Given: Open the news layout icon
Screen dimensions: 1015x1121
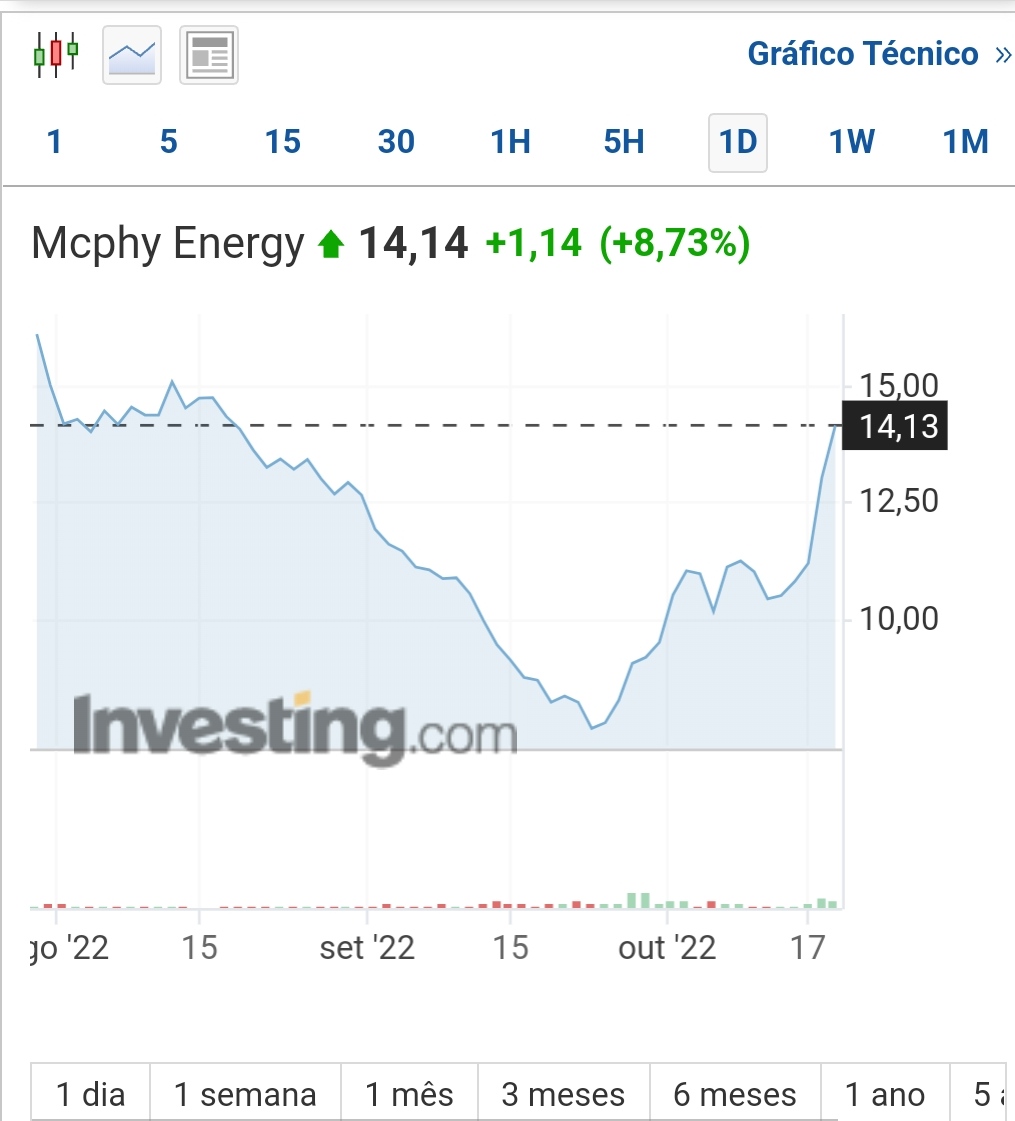Looking at the screenshot, I should (x=209, y=55).
